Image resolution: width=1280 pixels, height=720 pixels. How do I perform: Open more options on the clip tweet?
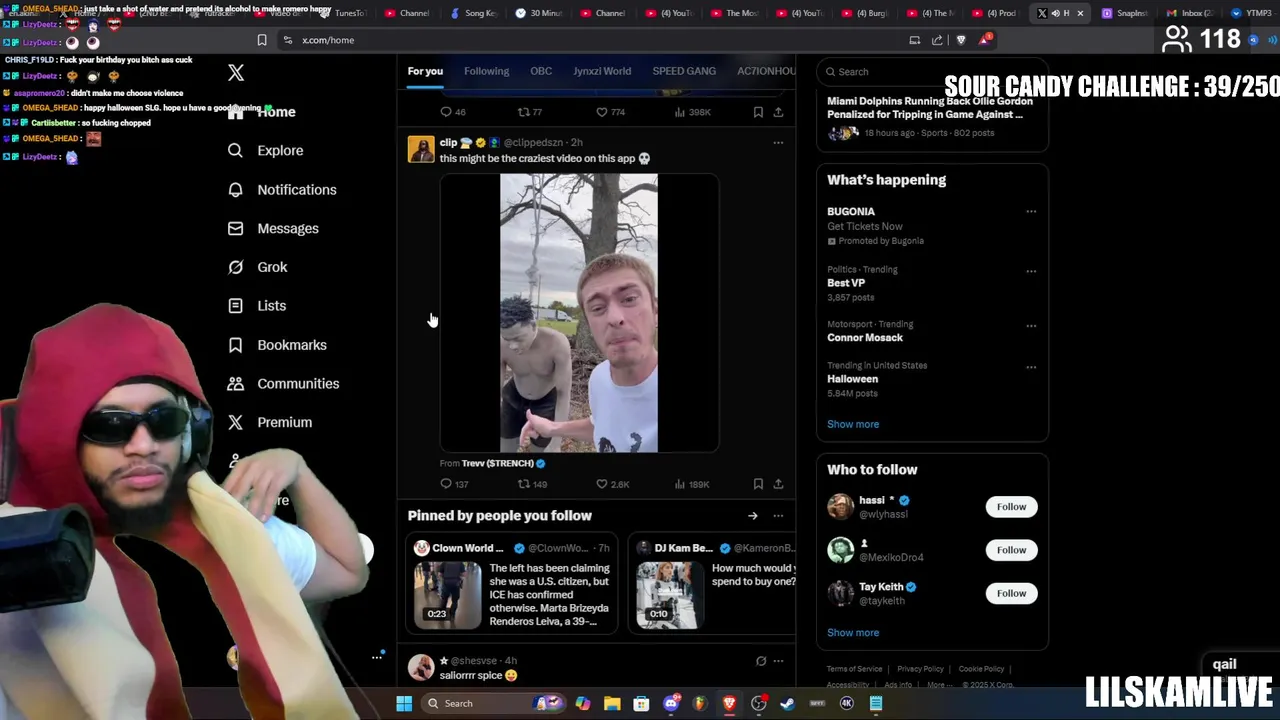[778, 143]
